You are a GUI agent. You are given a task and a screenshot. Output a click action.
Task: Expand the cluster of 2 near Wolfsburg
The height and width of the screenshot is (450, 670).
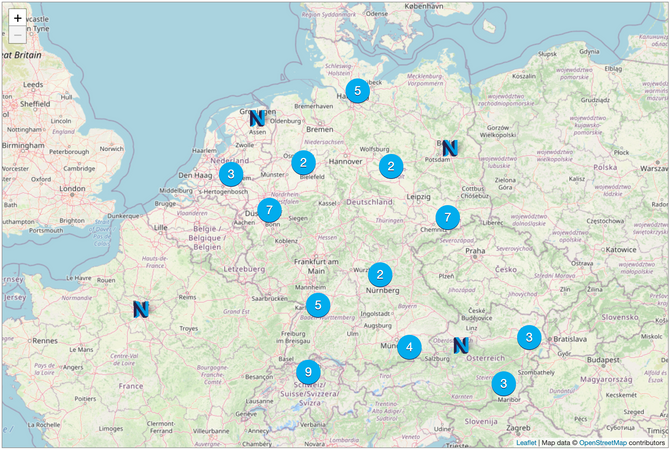click(x=391, y=166)
